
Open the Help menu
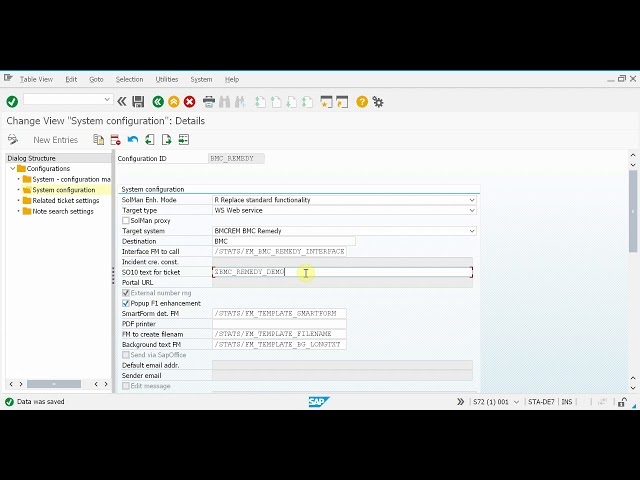[x=232, y=79]
